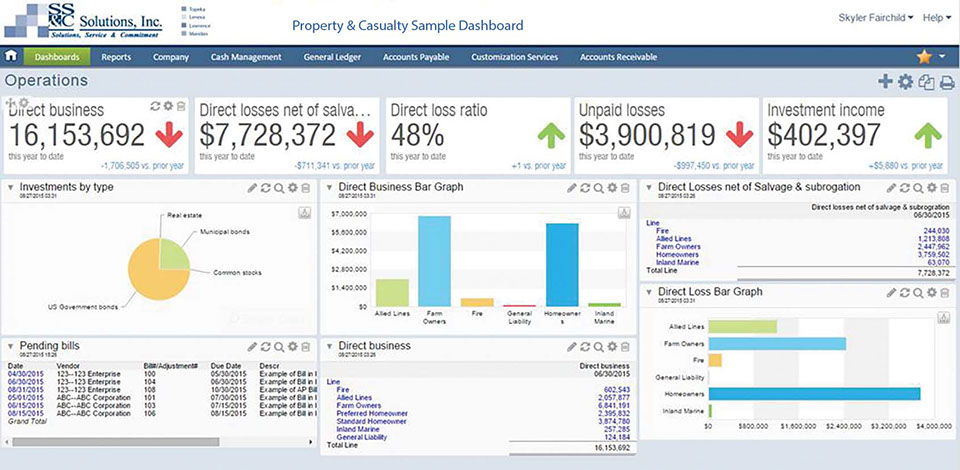
Task: Collapse the Investments by type panel
Action: 10,187
